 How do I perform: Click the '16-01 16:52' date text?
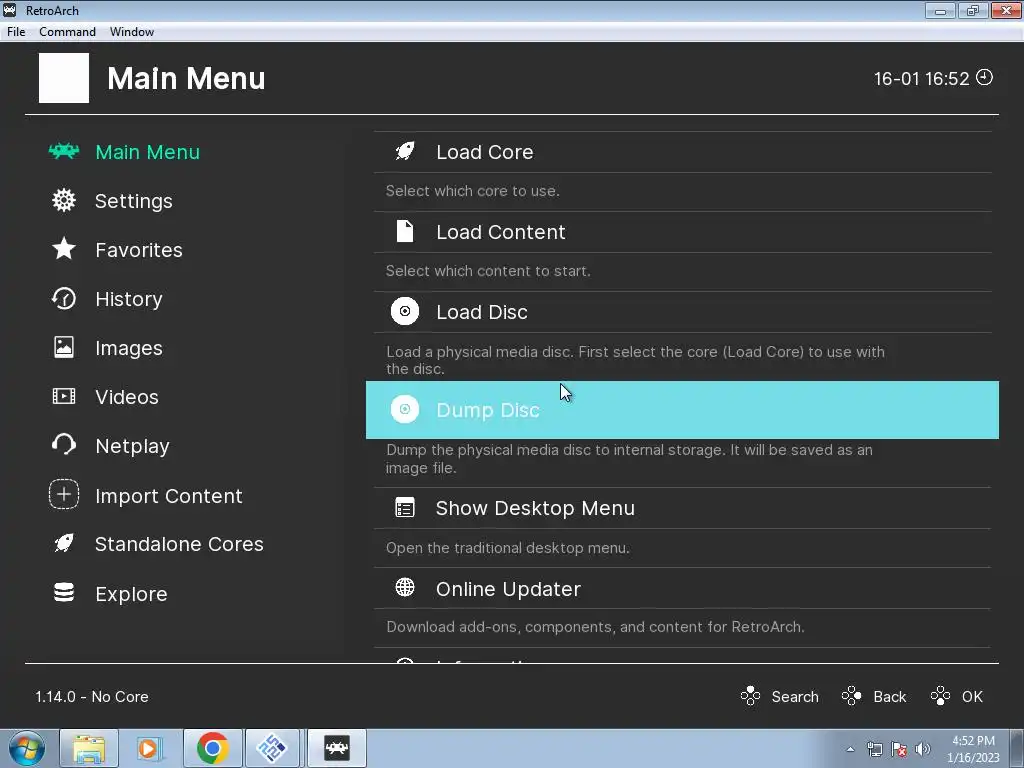921,78
